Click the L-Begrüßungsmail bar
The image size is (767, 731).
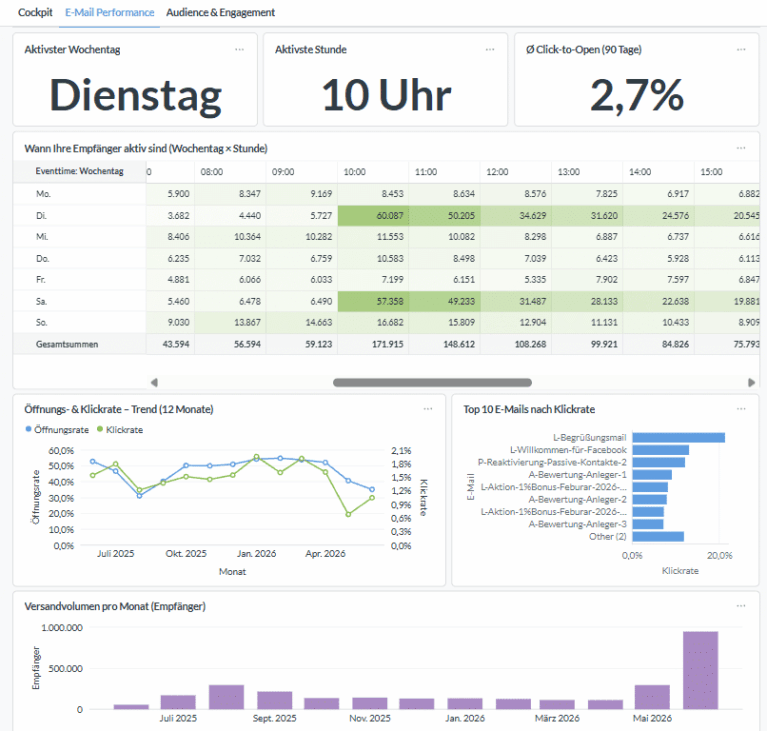(x=678, y=437)
